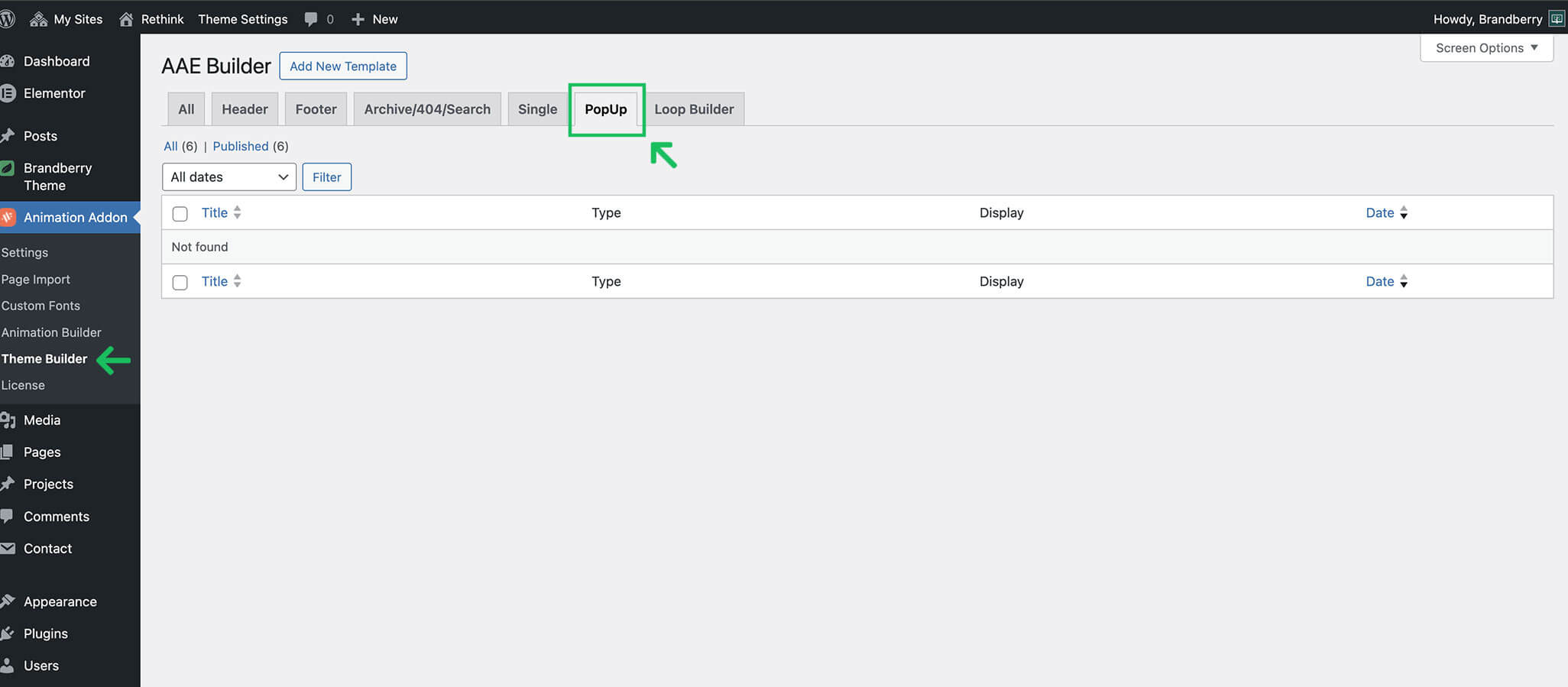
Task: Switch to the Loop Builder tab
Action: [x=693, y=109]
